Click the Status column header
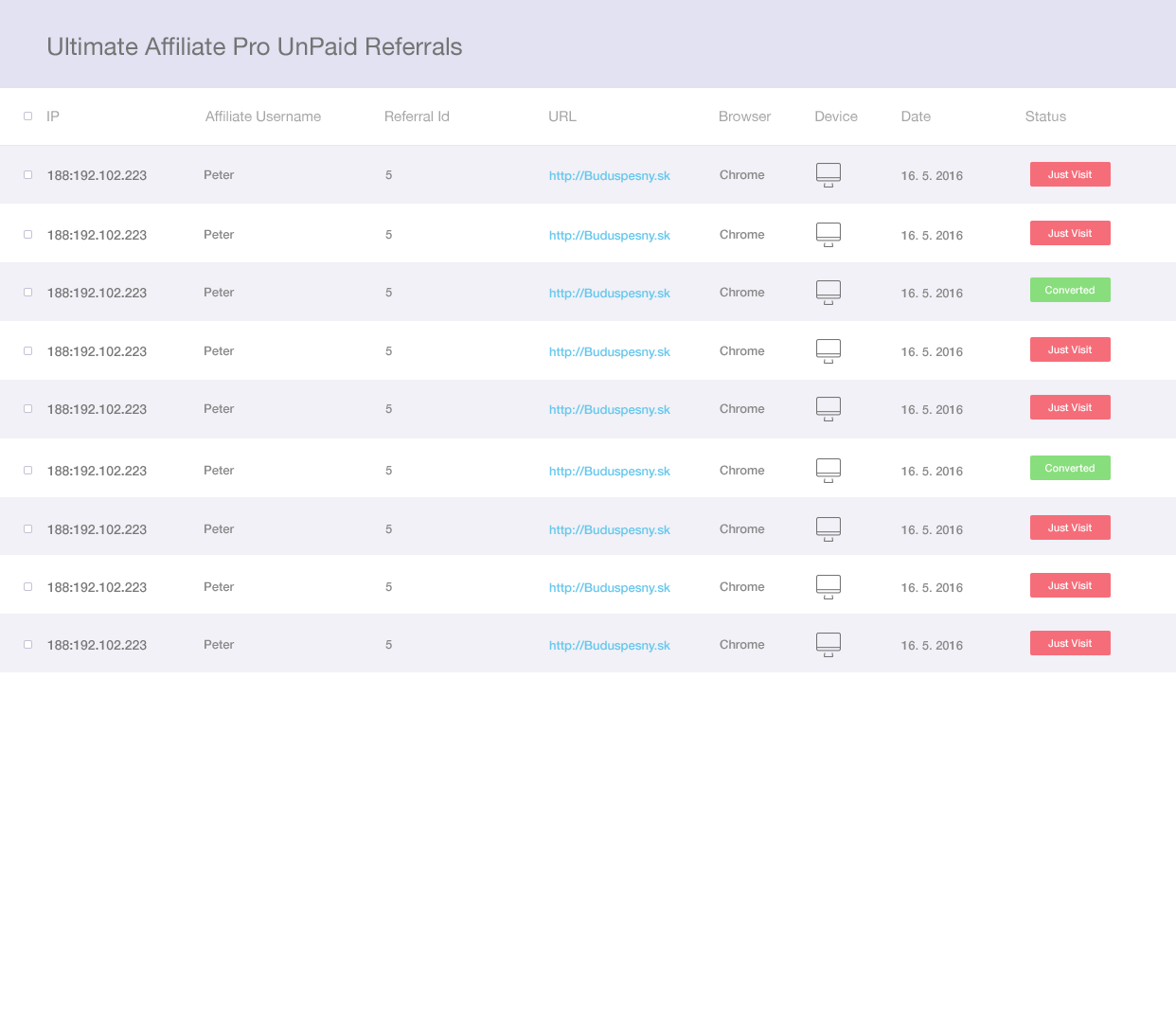Screen dimensions: 1176x1036 click(x=1045, y=116)
